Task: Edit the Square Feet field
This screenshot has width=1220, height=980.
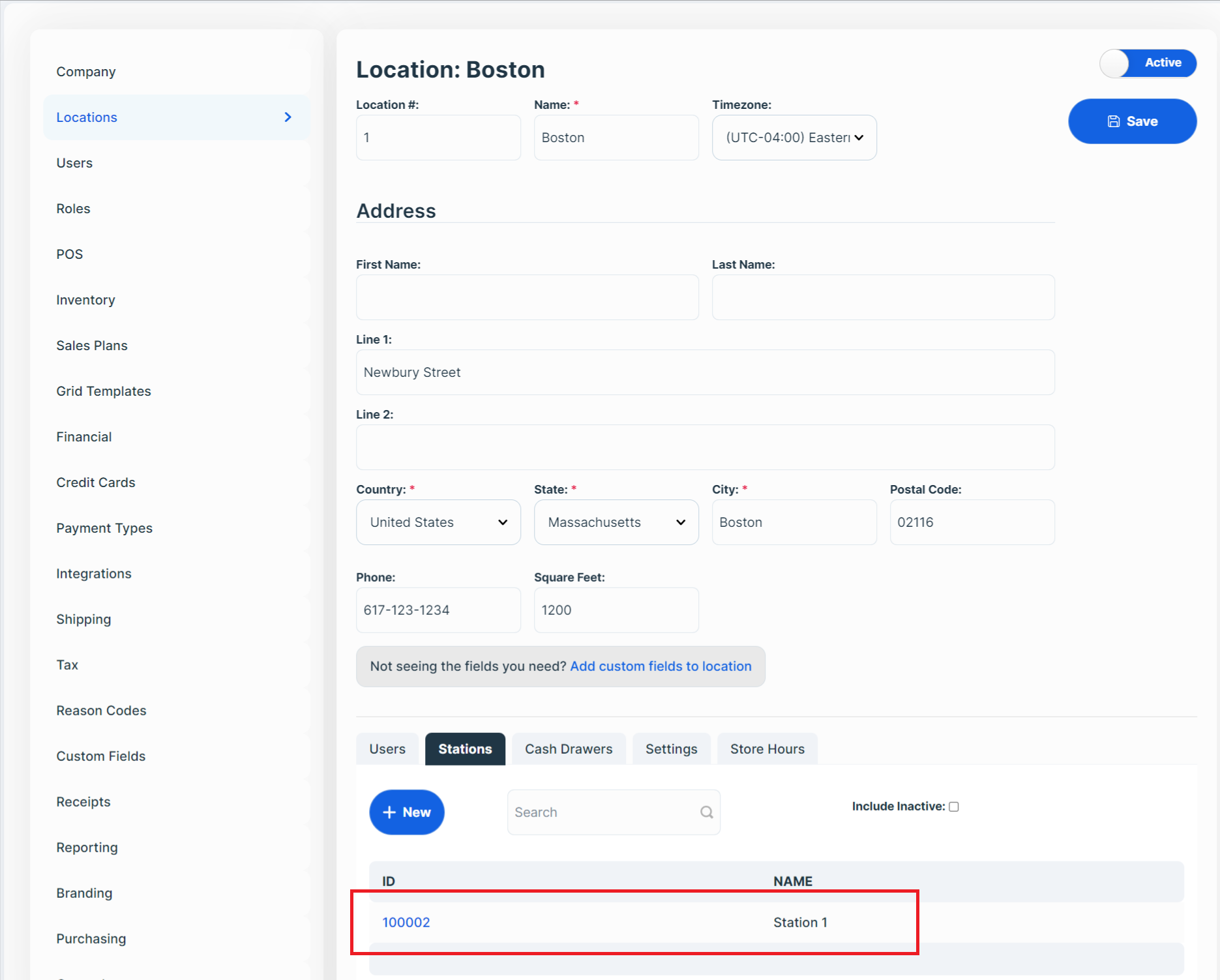Action: pos(616,610)
